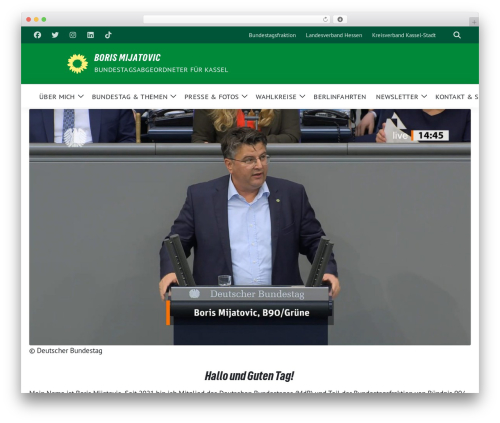Follow the Kreisverband Kassel-Stadt link

tap(404, 35)
